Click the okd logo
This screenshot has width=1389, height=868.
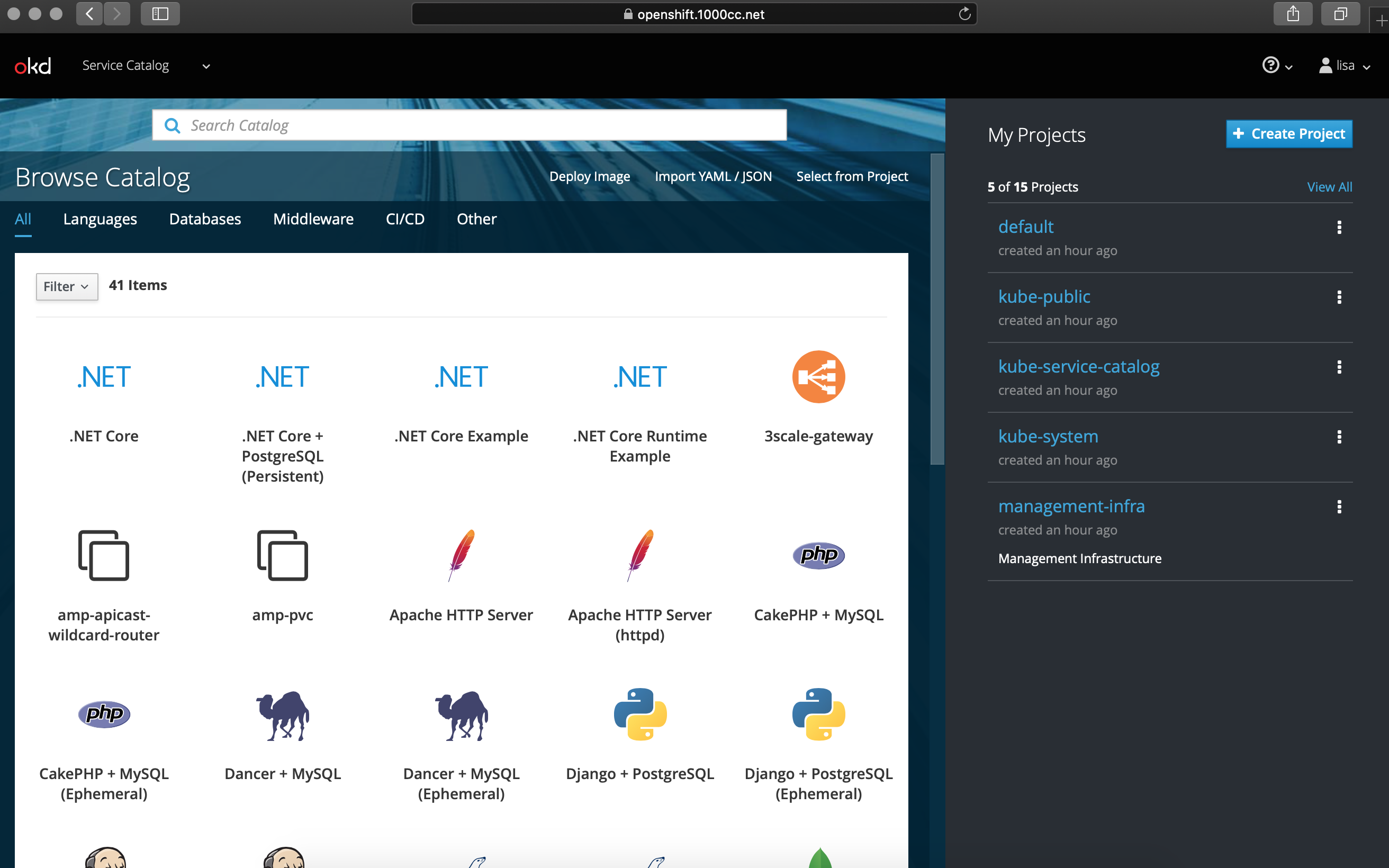pos(33,66)
